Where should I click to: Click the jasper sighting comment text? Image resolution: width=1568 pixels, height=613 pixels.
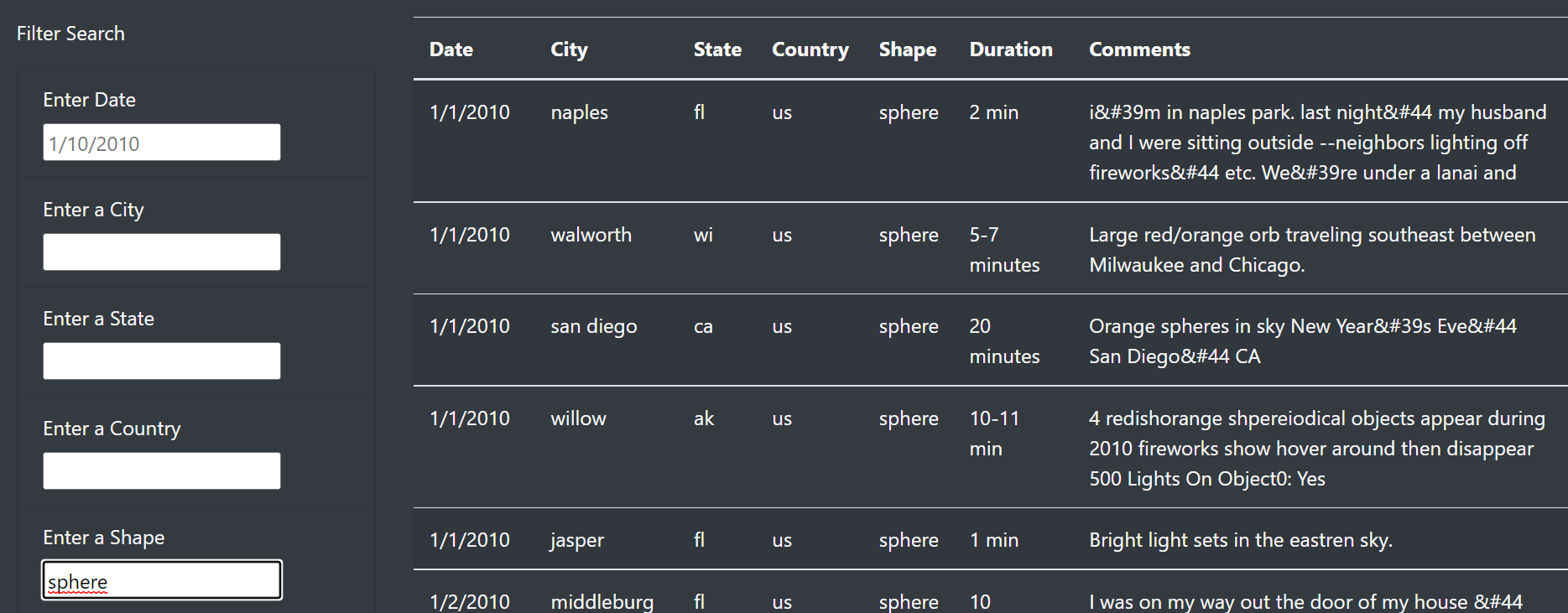click(x=1239, y=540)
